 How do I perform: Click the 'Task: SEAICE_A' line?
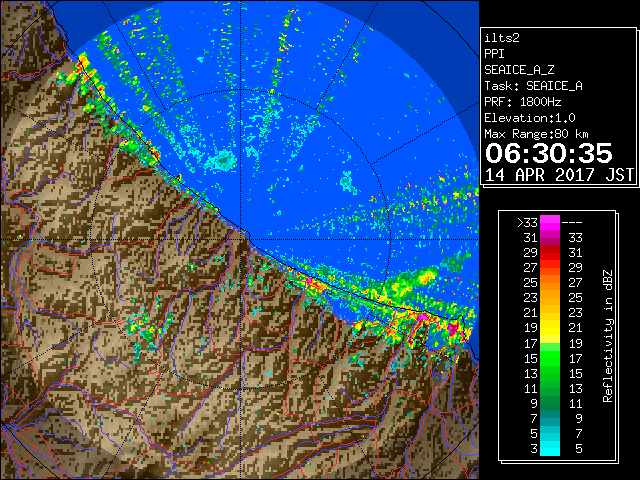pyautogui.click(x=533, y=86)
